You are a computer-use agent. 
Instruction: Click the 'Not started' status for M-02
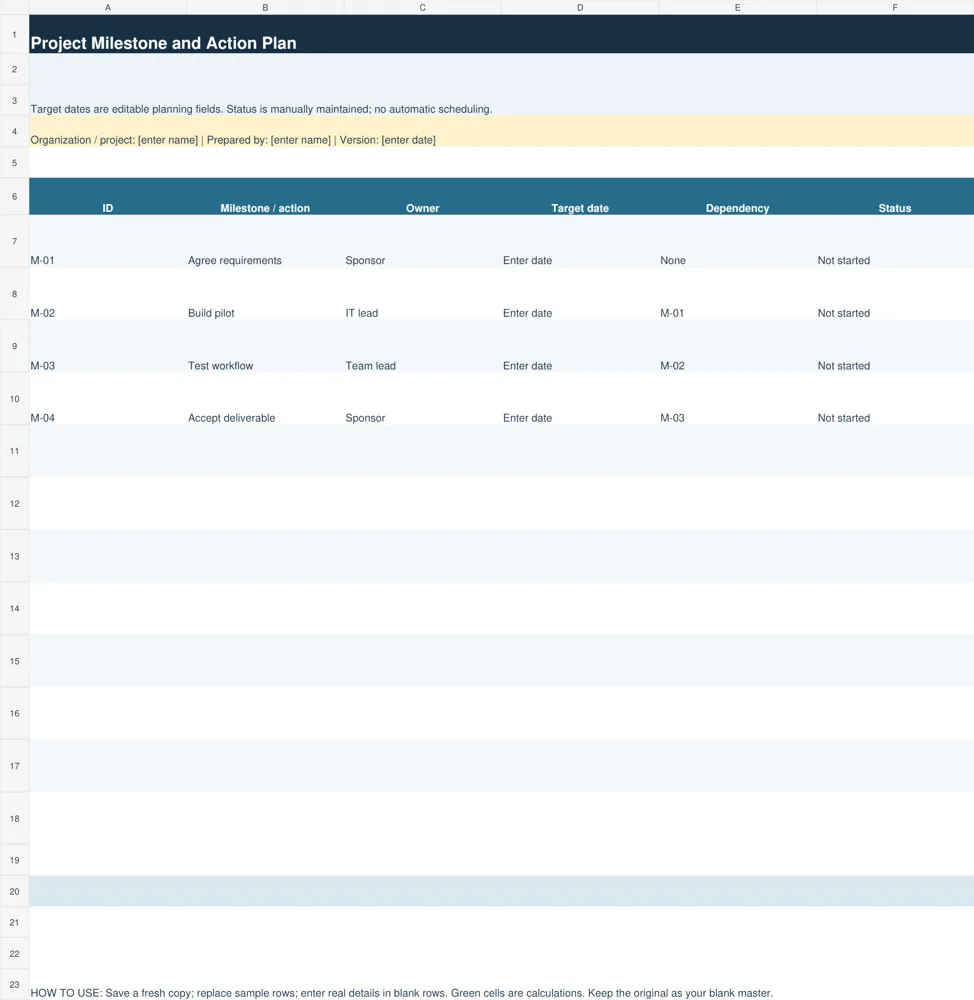(x=895, y=294)
